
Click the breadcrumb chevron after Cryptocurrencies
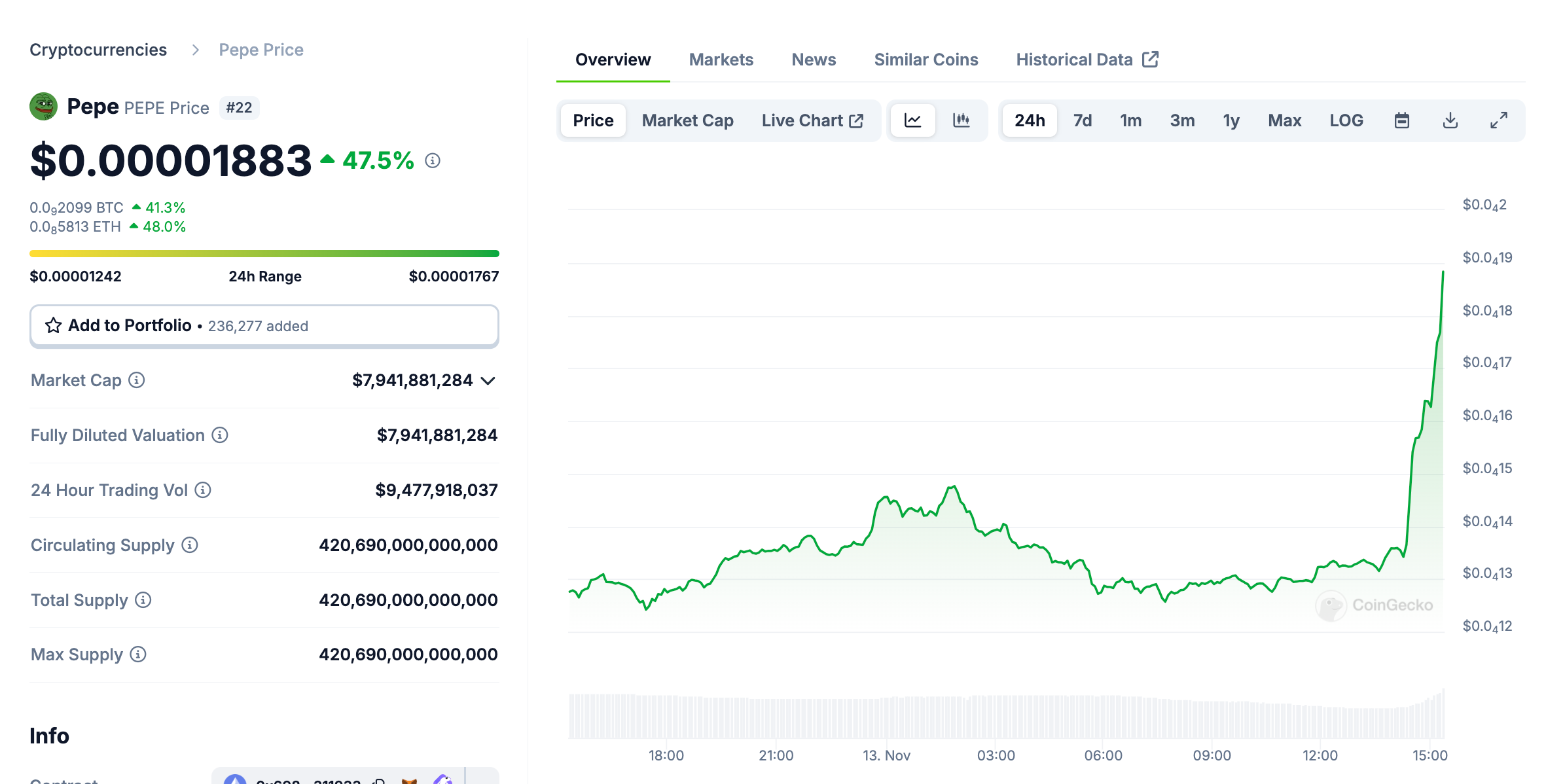coord(195,50)
